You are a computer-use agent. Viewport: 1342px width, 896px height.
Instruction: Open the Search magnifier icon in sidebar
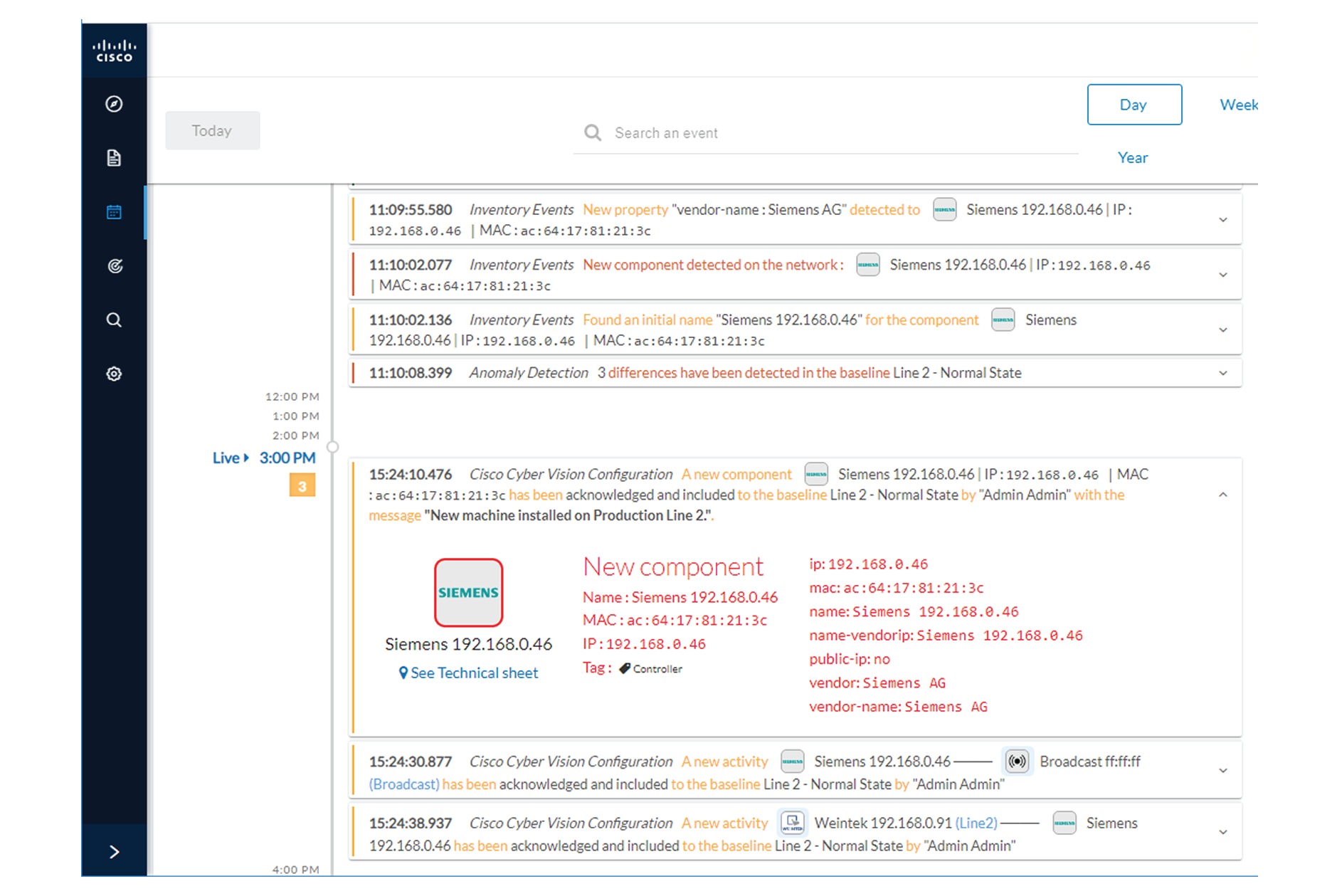coord(114,320)
